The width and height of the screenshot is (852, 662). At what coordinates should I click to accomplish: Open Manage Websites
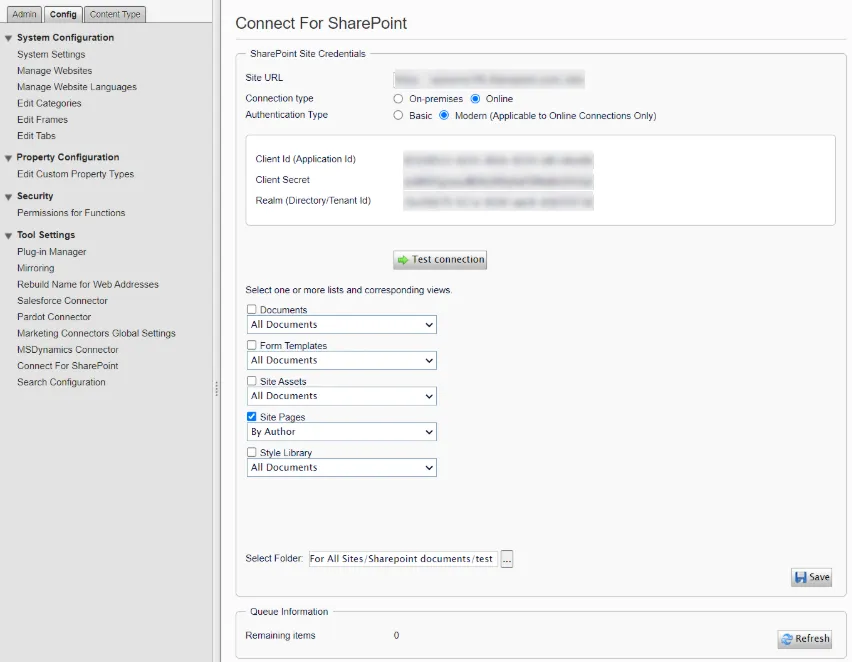pyautogui.click(x=54, y=71)
